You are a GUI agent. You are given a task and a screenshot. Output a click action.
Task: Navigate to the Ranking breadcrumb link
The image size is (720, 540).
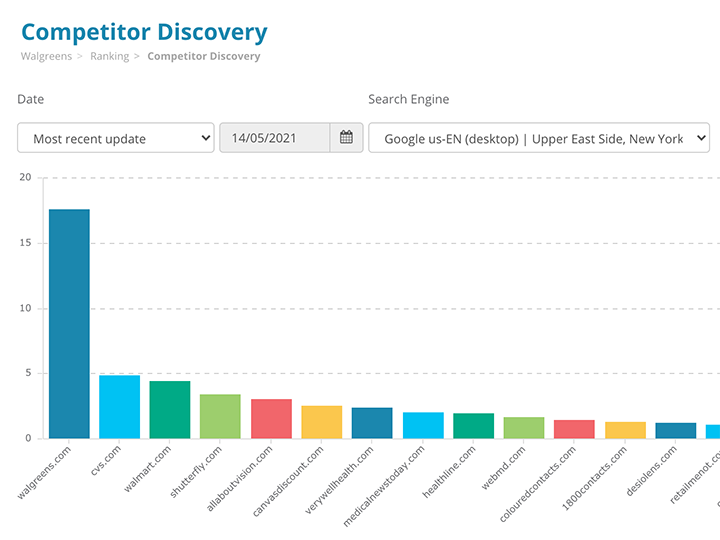(109, 57)
